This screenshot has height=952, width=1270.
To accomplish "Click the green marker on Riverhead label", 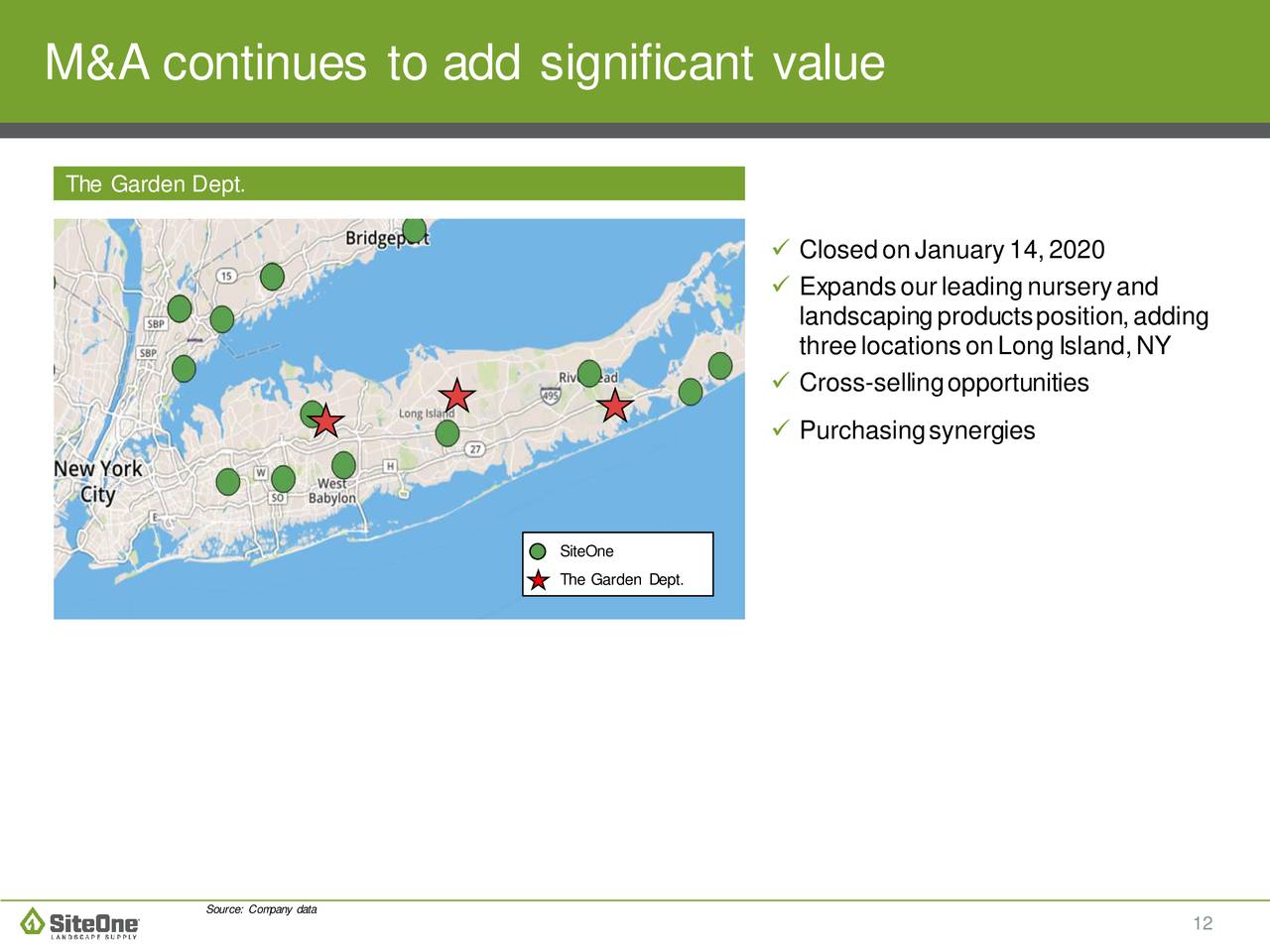I will [x=589, y=373].
